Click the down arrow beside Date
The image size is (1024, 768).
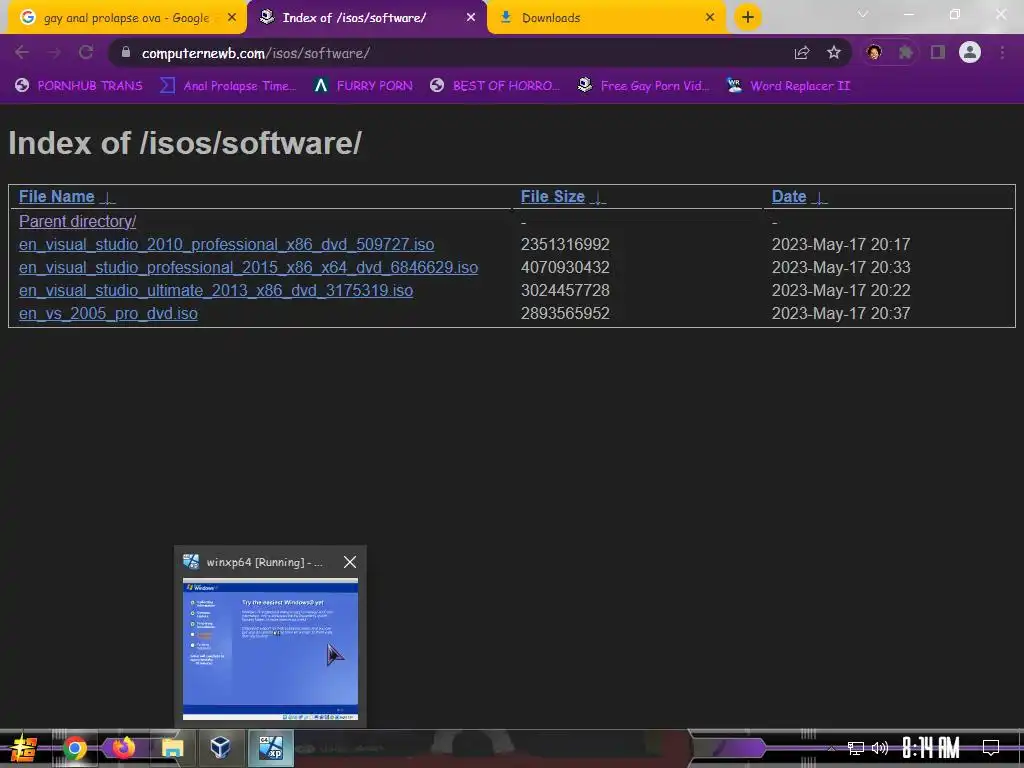820,198
